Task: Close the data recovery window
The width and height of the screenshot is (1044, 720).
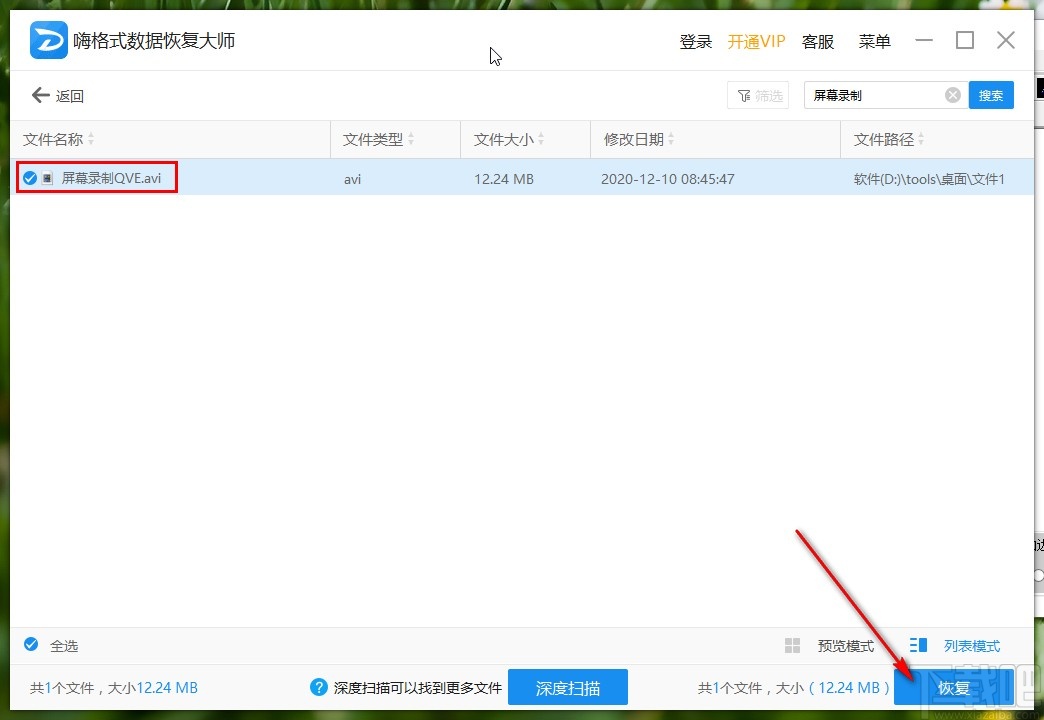Action: (1006, 40)
